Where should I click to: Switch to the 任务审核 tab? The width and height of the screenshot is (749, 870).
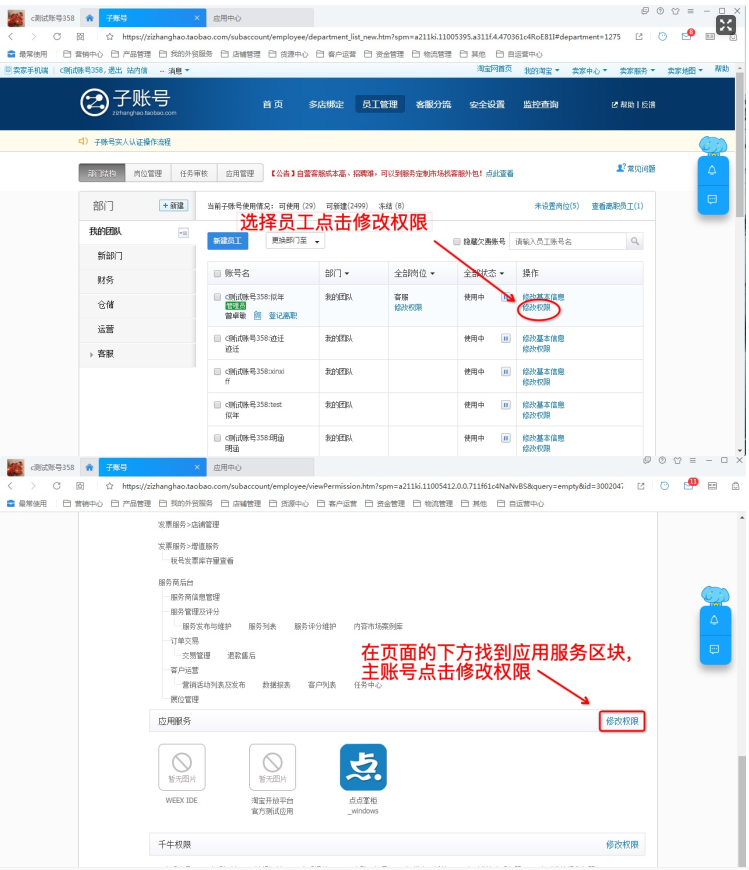(194, 173)
